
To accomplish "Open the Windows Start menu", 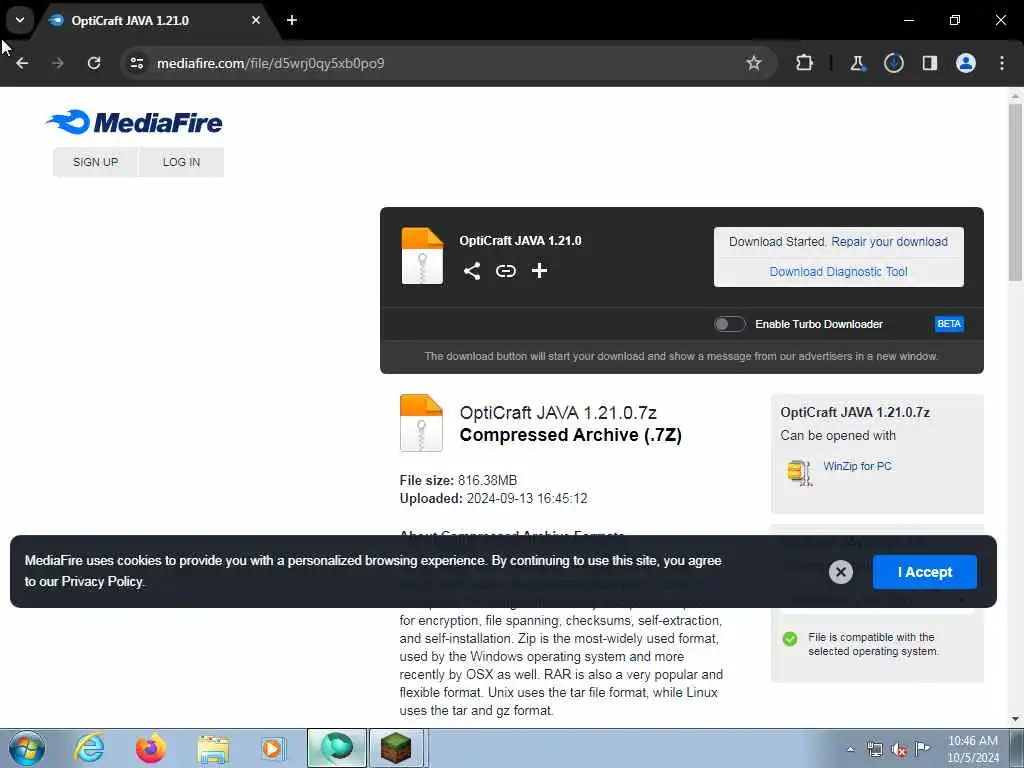I will coord(27,748).
